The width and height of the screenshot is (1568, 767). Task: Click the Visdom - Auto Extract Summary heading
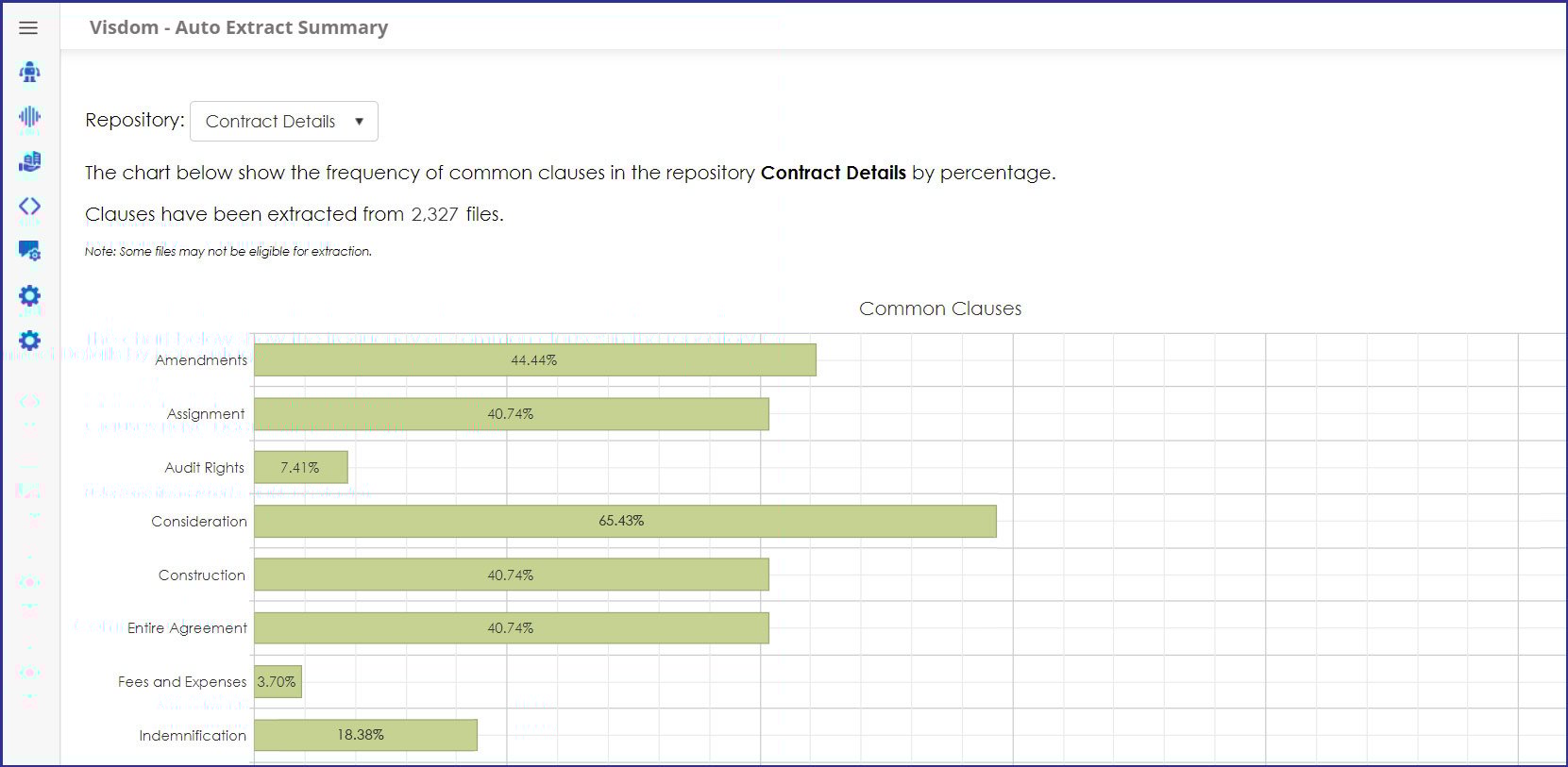tap(239, 27)
